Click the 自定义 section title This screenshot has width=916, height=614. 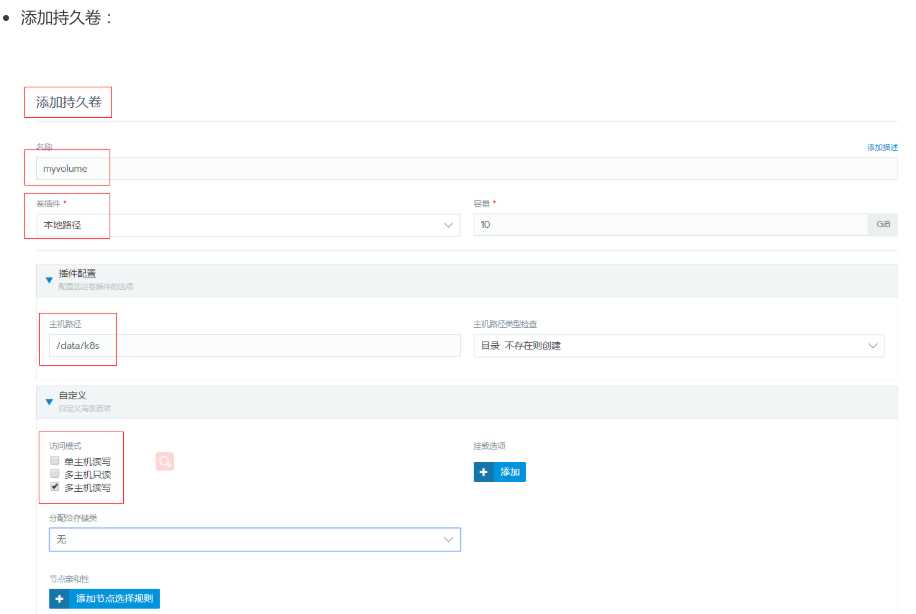72,395
